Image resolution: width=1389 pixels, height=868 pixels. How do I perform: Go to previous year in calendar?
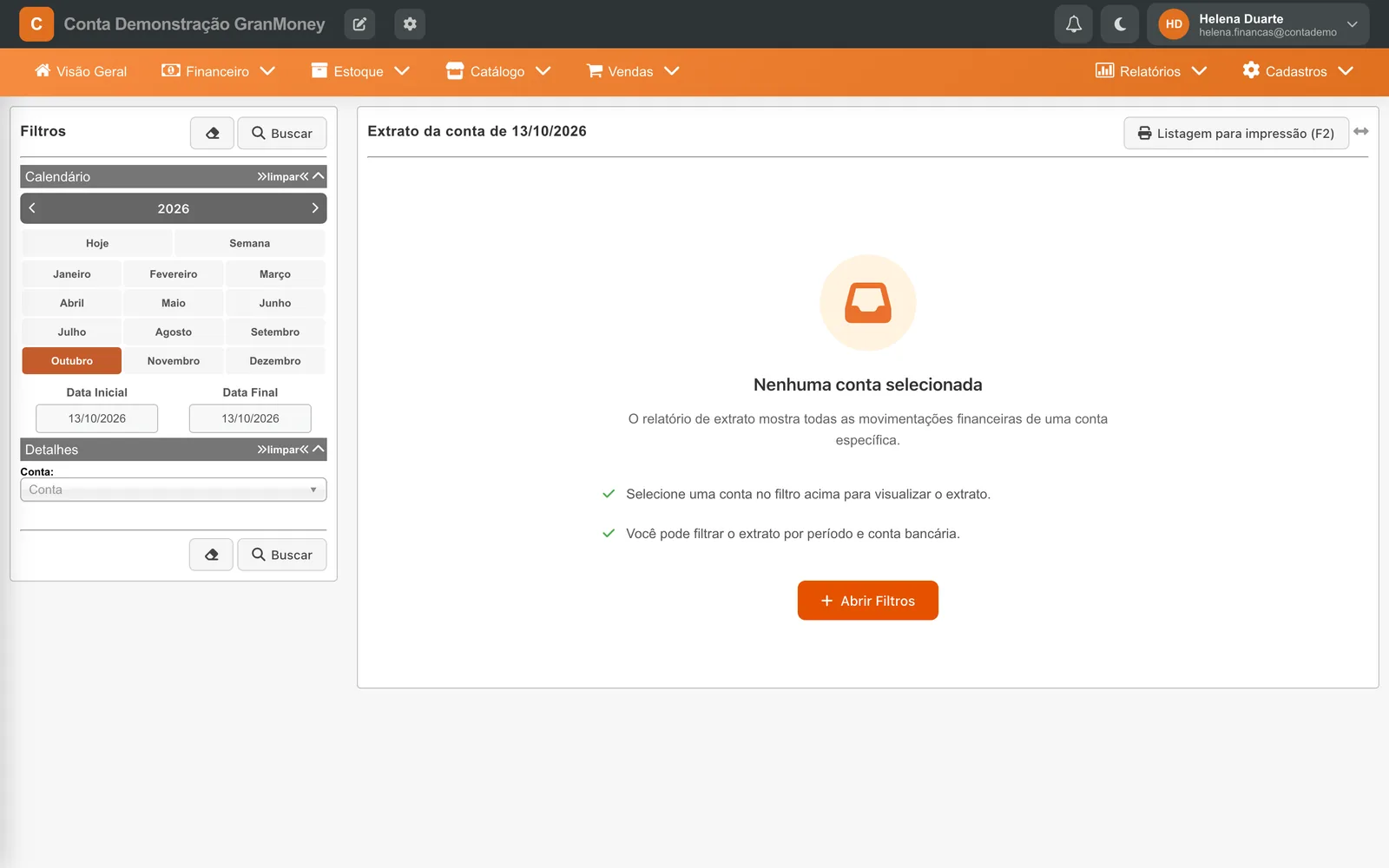click(32, 208)
